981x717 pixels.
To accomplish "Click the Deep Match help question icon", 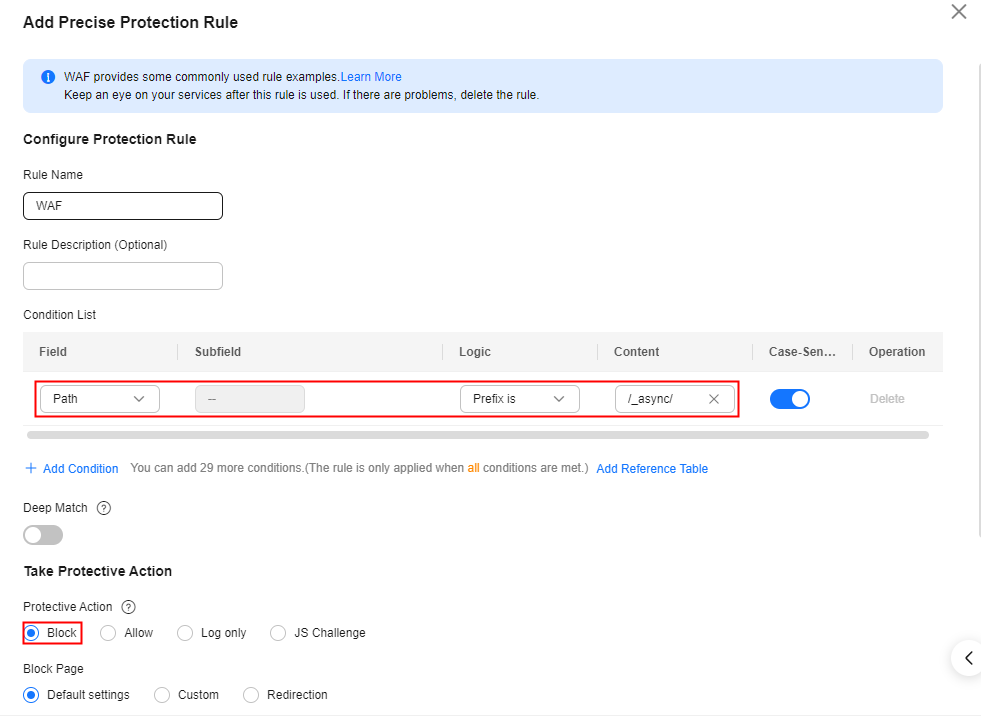I will pos(104,508).
